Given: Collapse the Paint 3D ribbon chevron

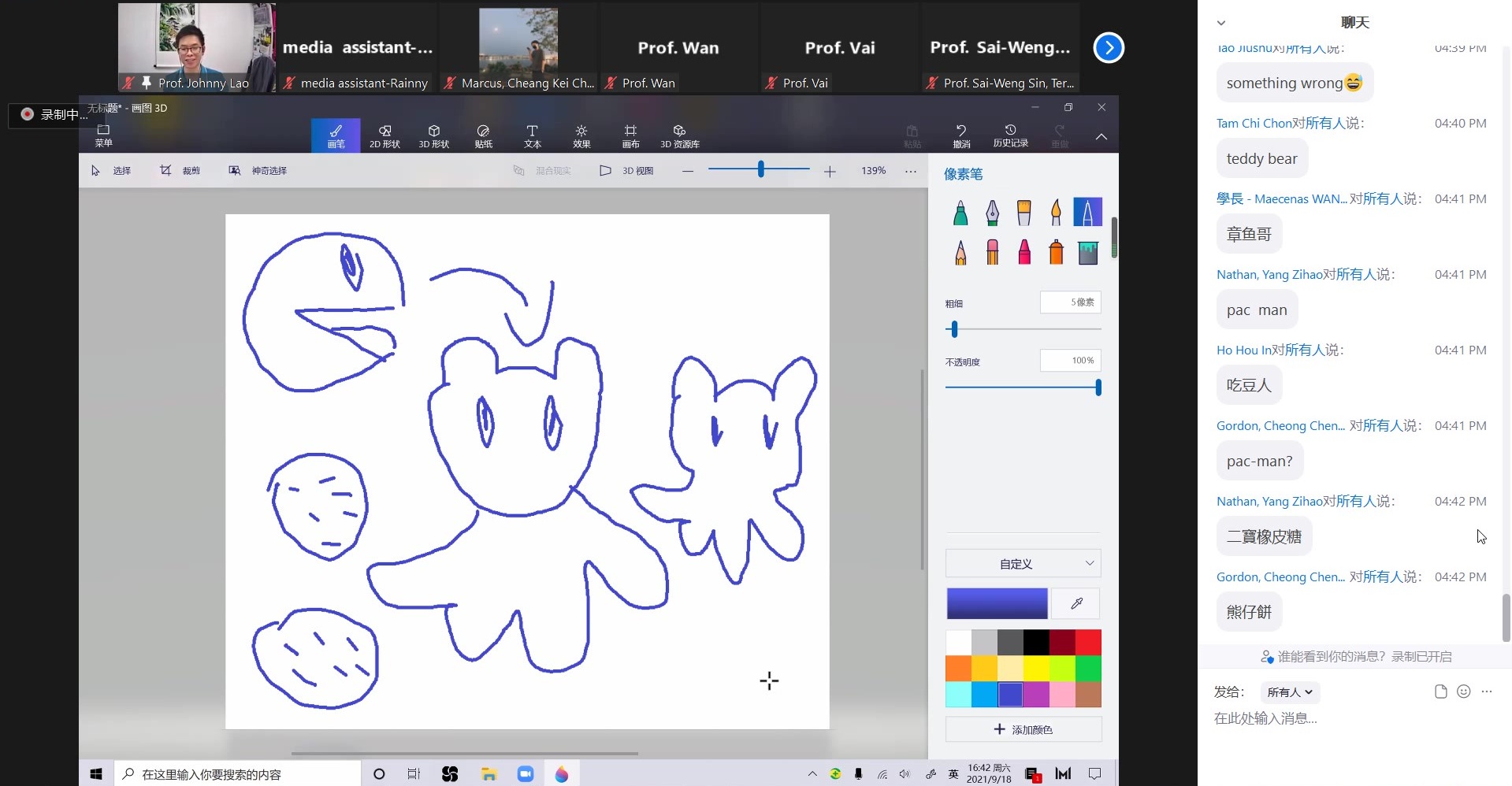Looking at the screenshot, I should (x=1101, y=136).
